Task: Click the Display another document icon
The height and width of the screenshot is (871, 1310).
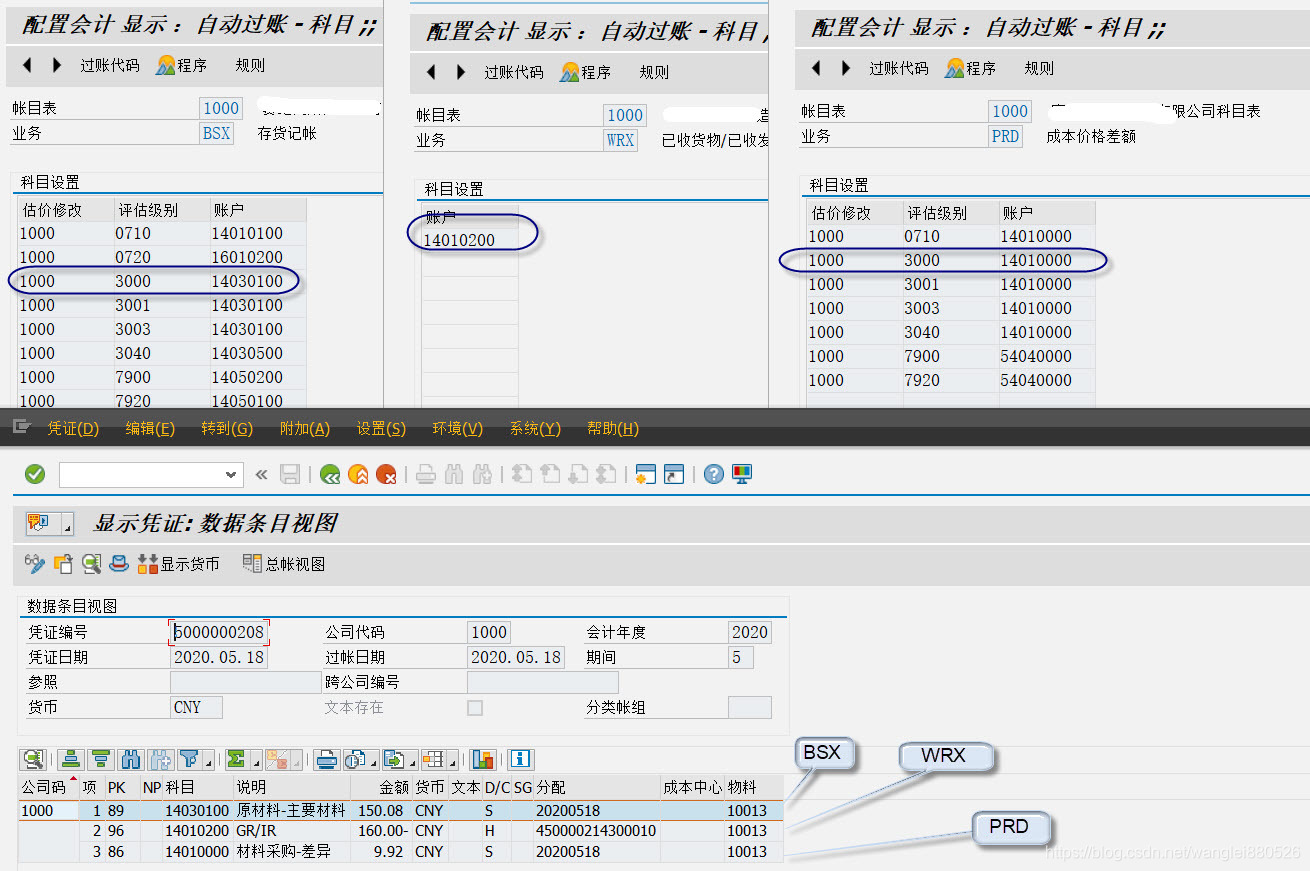Action: click(63, 564)
